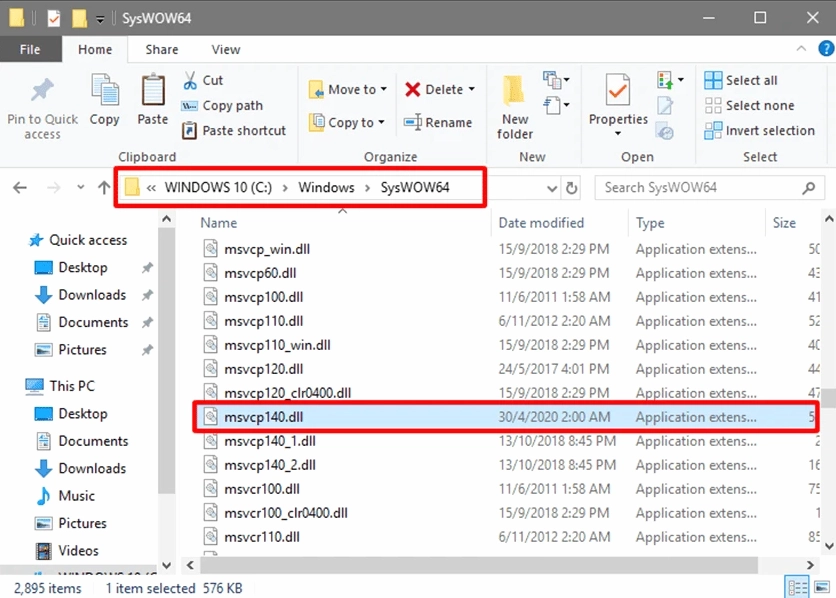
Task: Switch to Details view icon in status bar
Action: [x=797, y=587]
